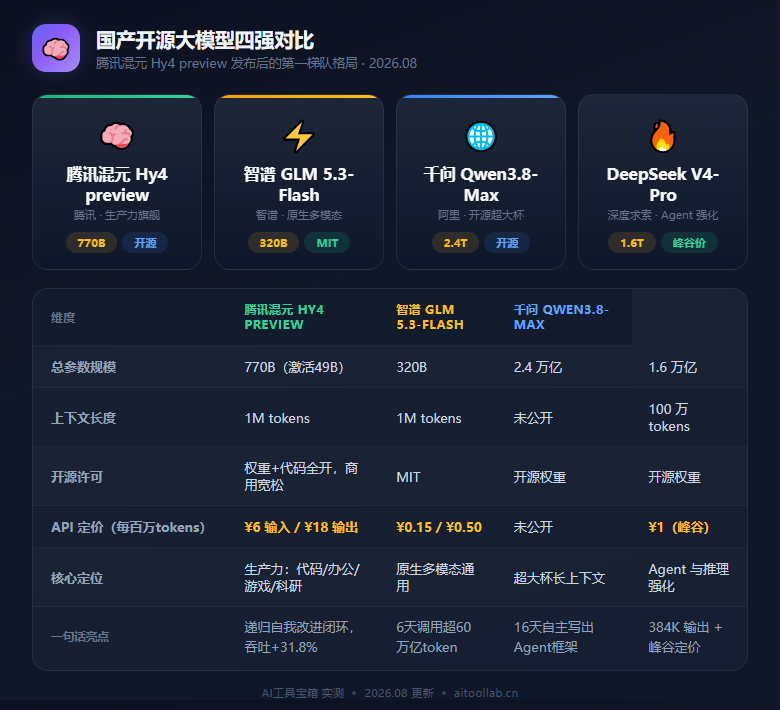The height and width of the screenshot is (710, 780).
Task: Click the 1.6T badge
Action: point(632,243)
